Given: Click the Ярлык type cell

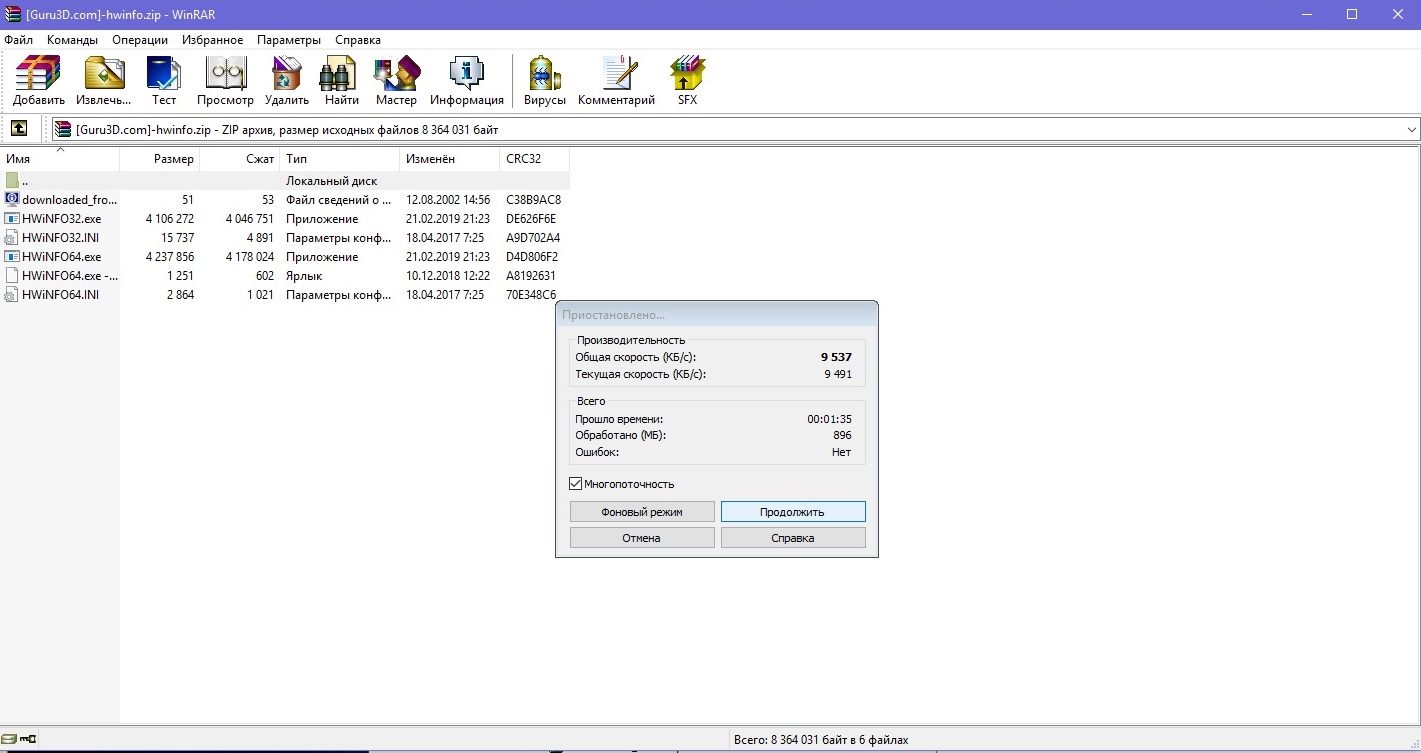Looking at the screenshot, I should coord(304,276).
